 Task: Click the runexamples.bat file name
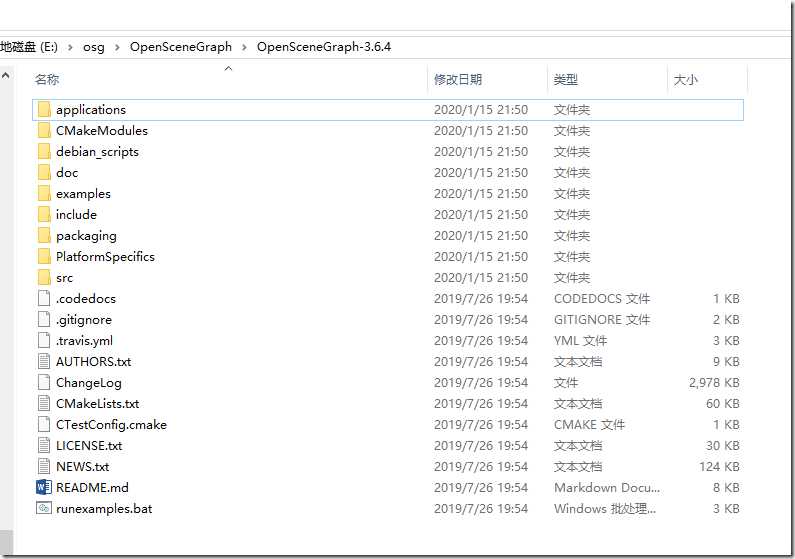104,509
